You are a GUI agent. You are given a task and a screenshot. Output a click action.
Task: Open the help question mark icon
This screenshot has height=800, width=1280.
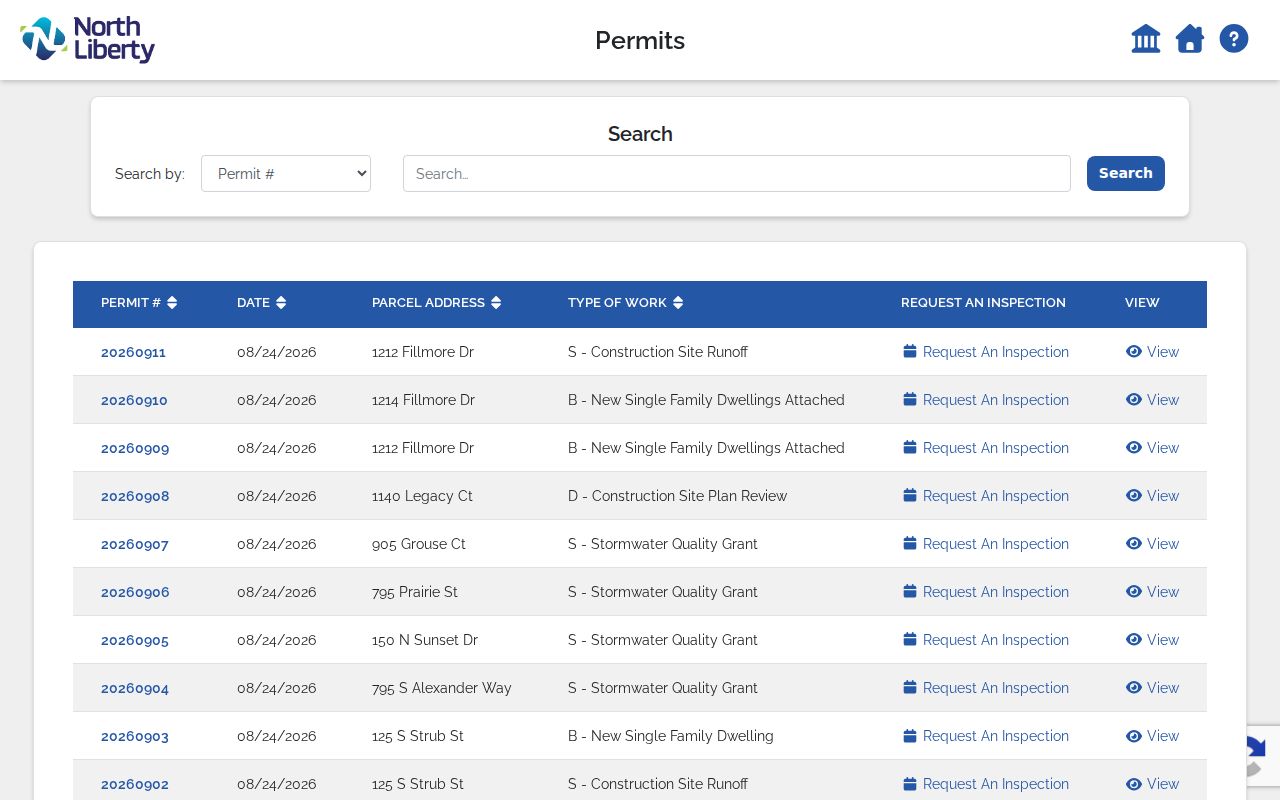pos(1234,39)
